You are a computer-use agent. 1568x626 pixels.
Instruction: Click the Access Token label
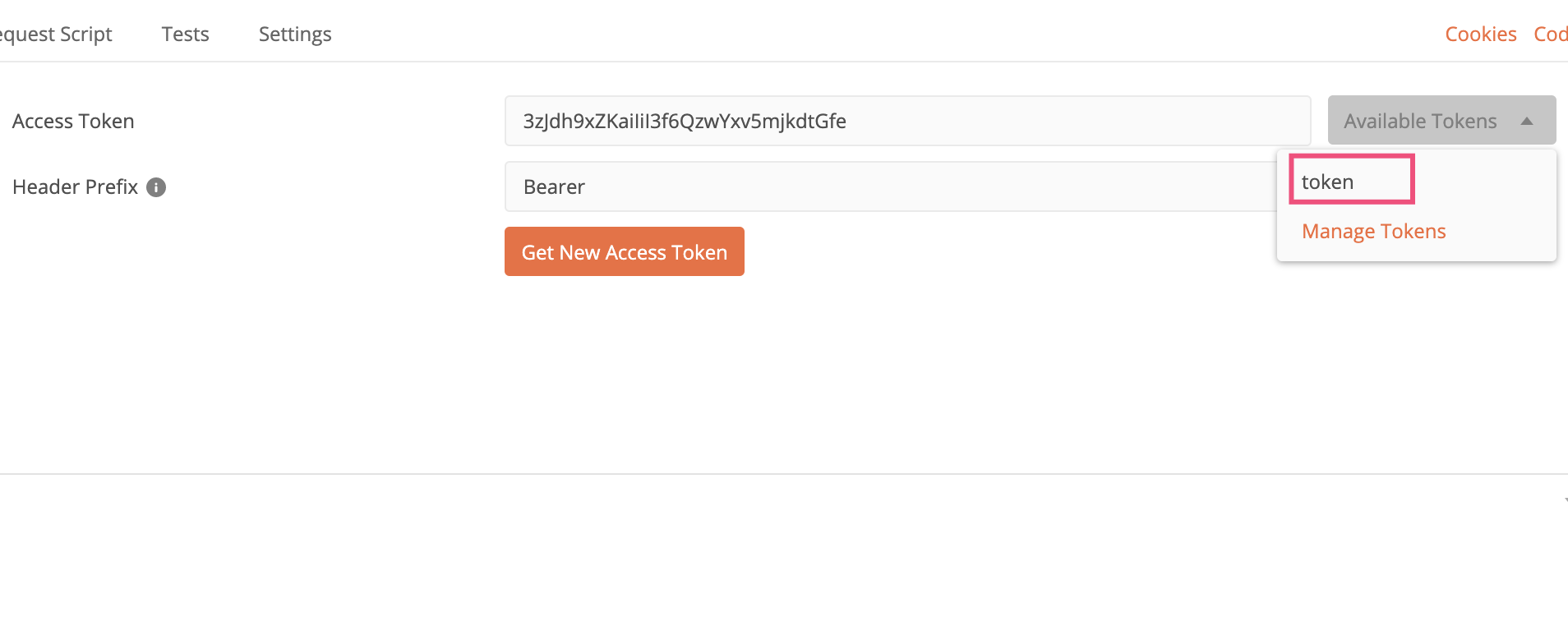click(73, 121)
